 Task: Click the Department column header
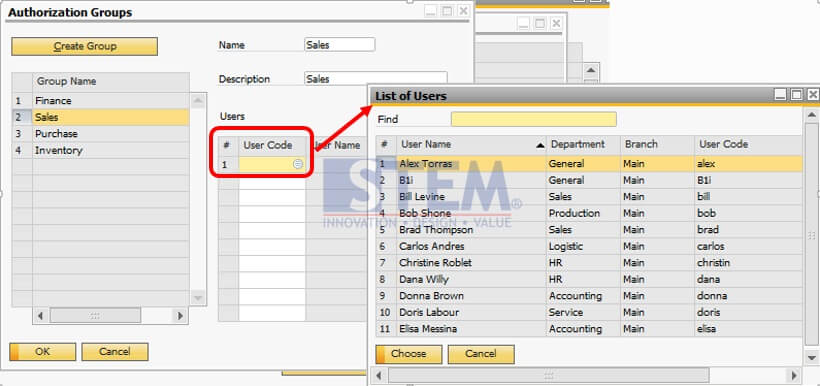point(583,144)
